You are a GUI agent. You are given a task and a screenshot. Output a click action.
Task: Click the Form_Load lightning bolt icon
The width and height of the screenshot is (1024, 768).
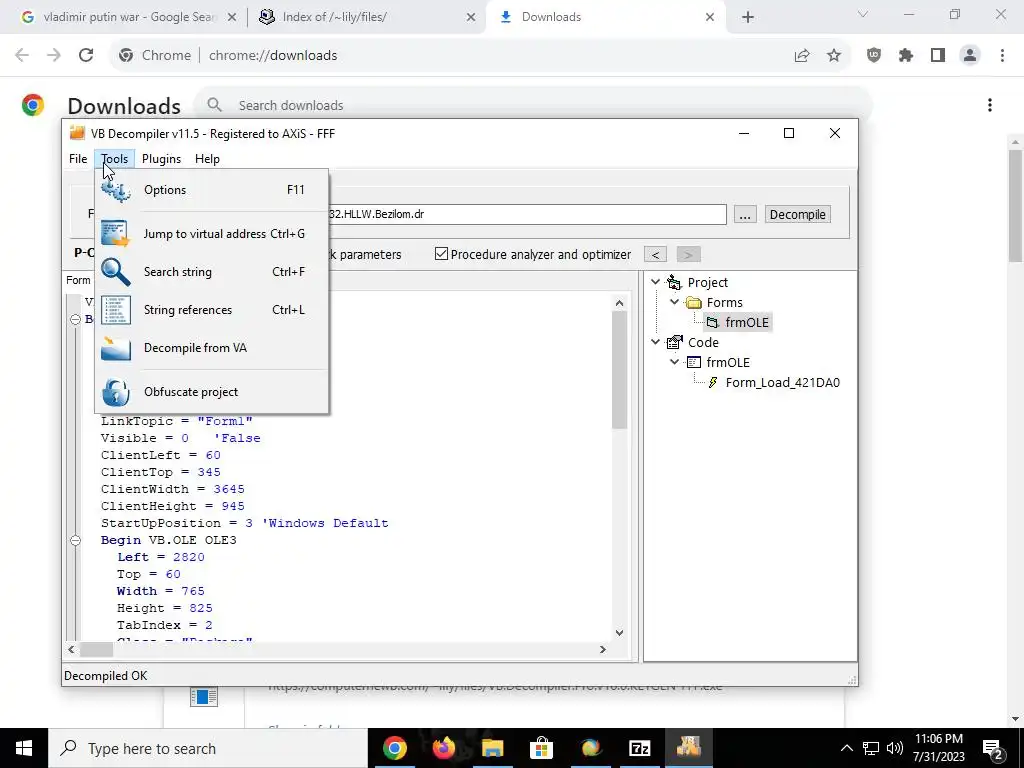coord(713,382)
